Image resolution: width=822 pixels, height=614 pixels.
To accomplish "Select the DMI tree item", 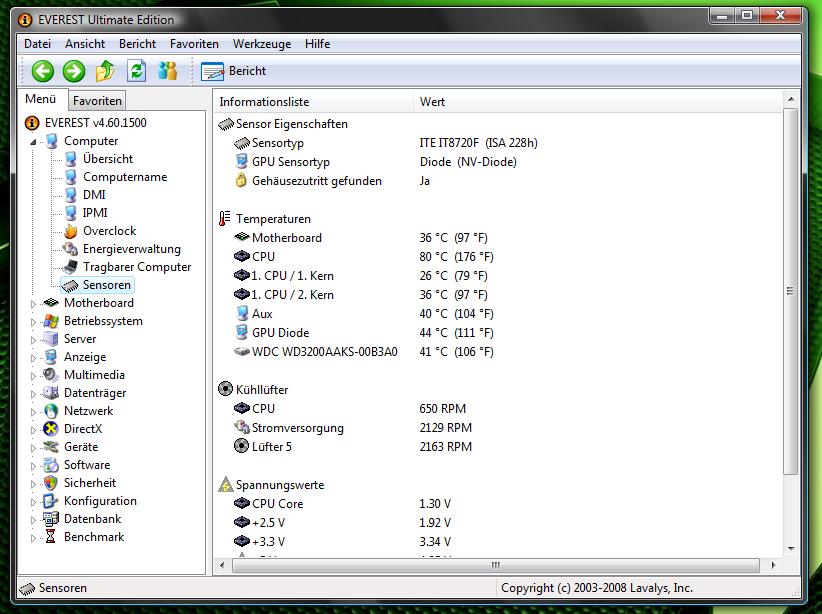I will point(94,195).
